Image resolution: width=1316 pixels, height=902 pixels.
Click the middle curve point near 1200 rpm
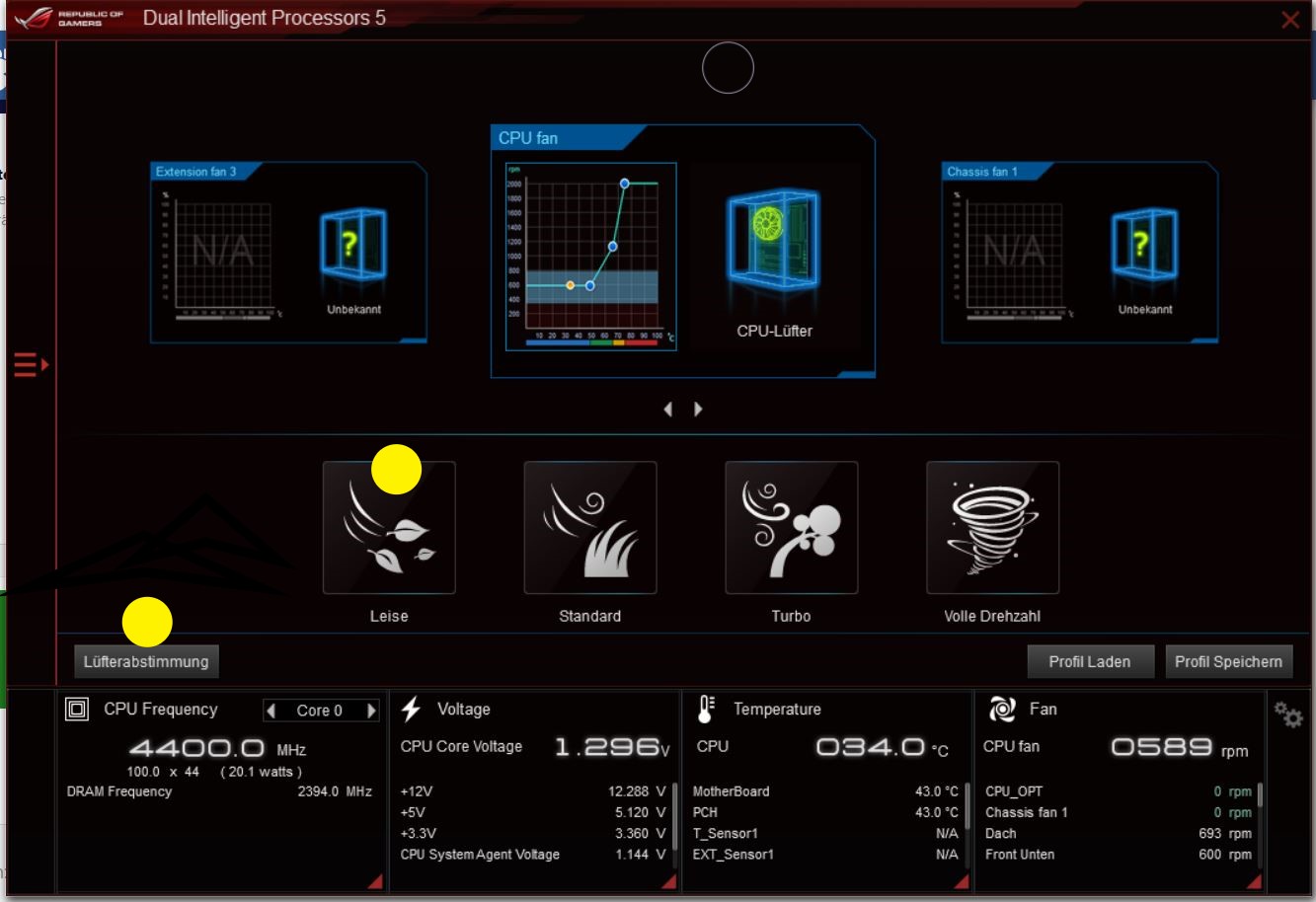(613, 247)
